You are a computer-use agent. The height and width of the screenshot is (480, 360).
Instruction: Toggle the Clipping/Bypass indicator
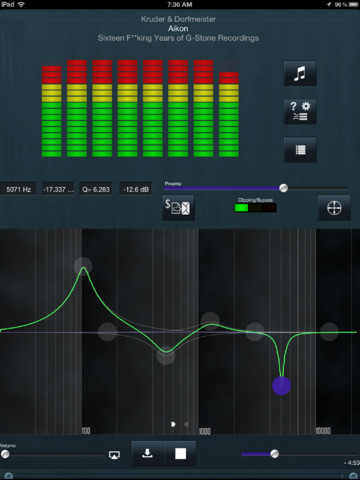pos(255,208)
